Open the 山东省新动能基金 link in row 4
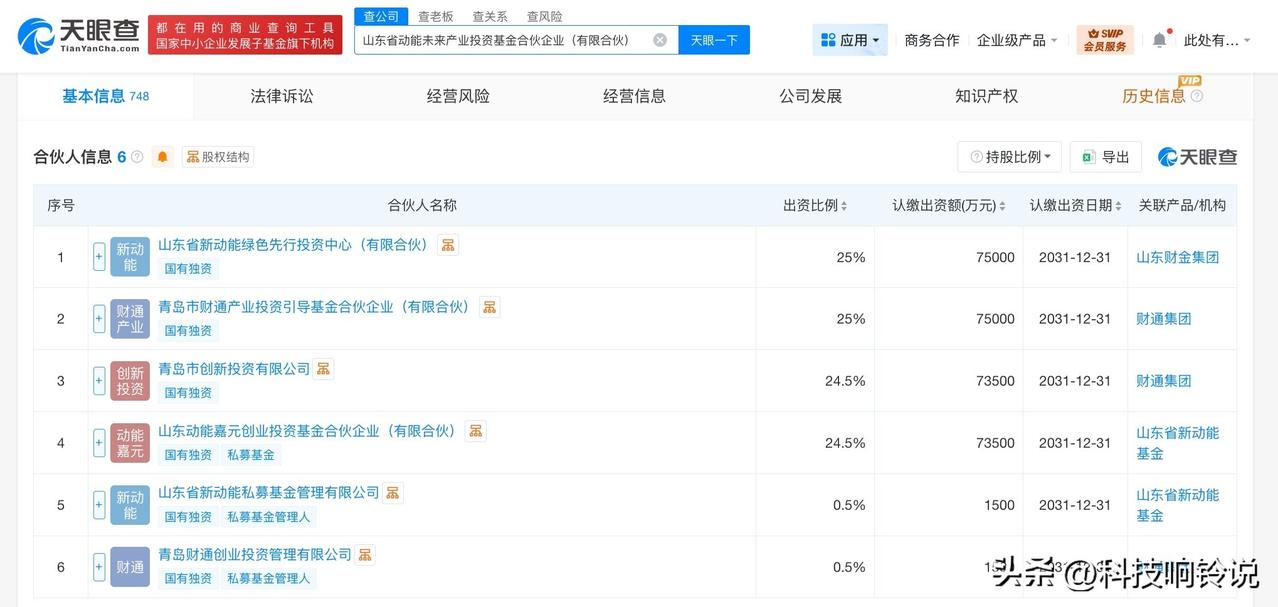The height and width of the screenshot is (607, 1278). coord(1177,443)
